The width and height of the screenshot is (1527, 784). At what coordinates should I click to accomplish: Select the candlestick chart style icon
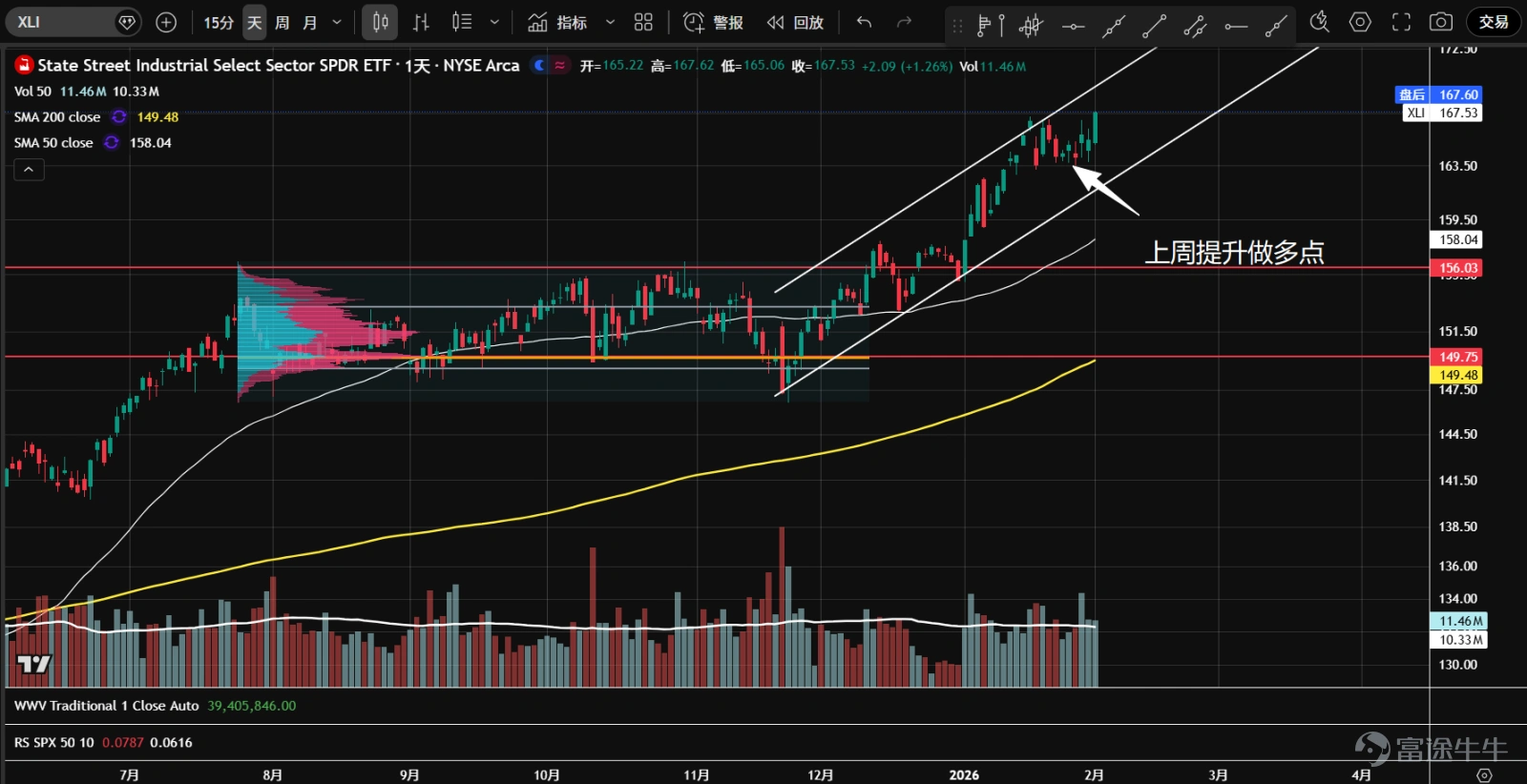380,22
